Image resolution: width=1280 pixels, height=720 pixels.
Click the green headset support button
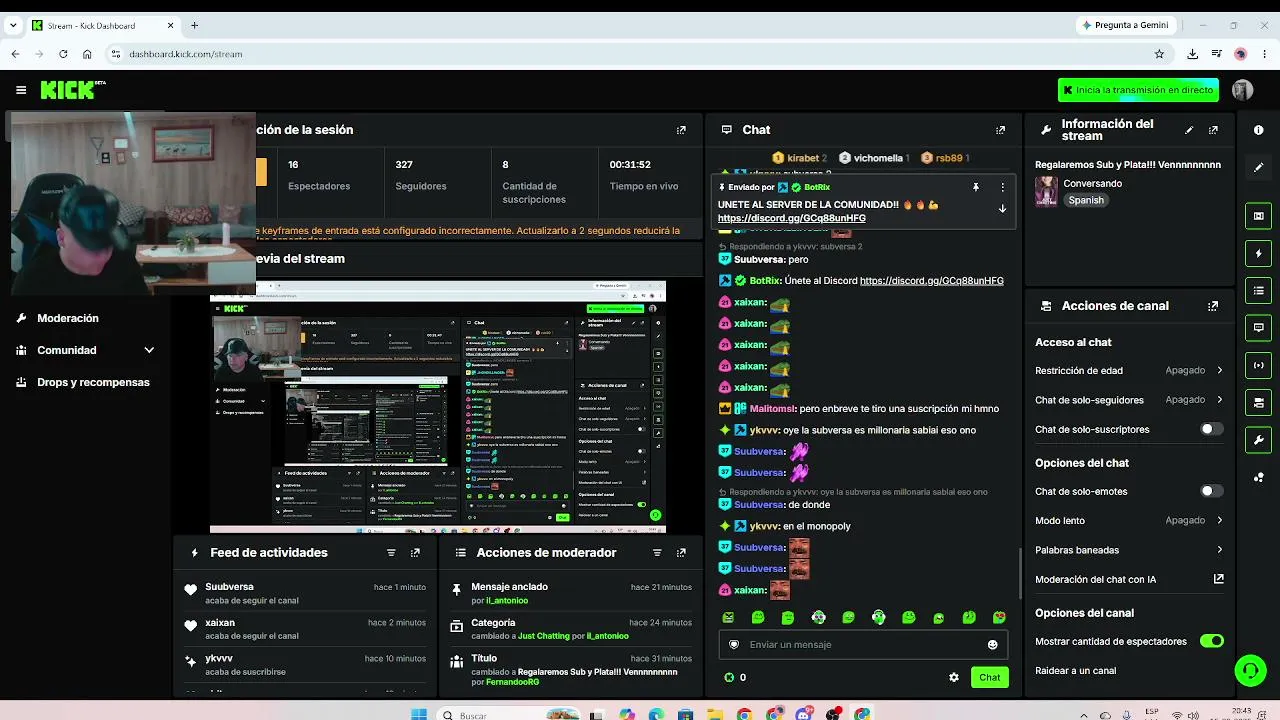(x=1250, y=670)
